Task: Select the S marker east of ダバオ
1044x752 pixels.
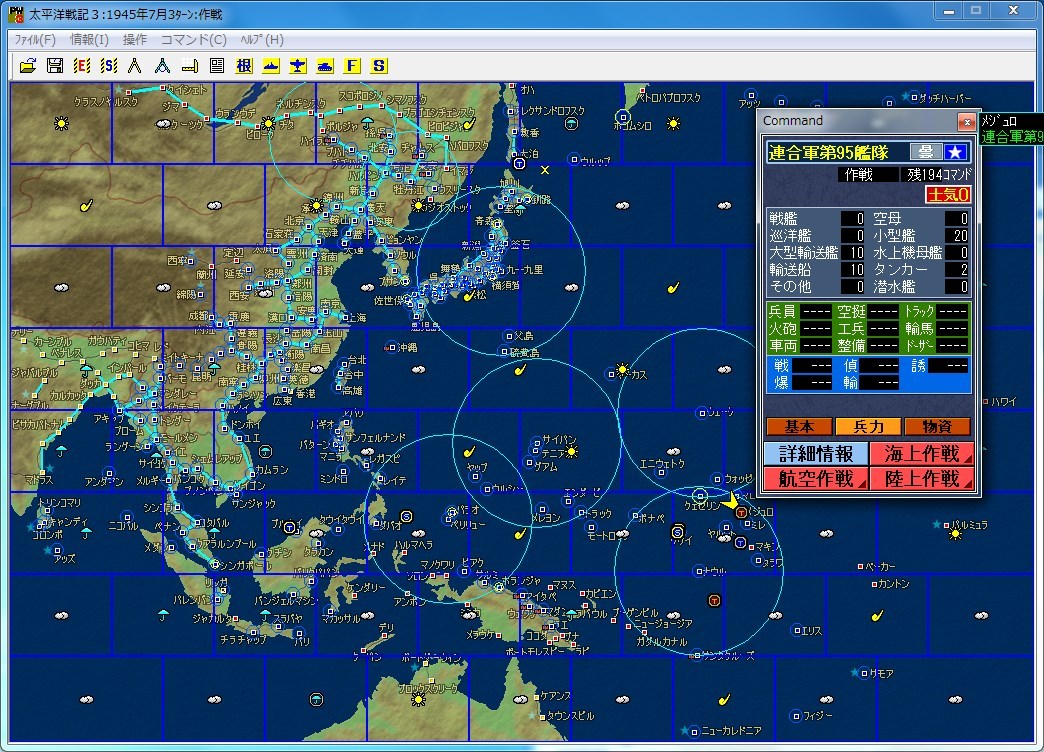Action: [x=406, y=516]
